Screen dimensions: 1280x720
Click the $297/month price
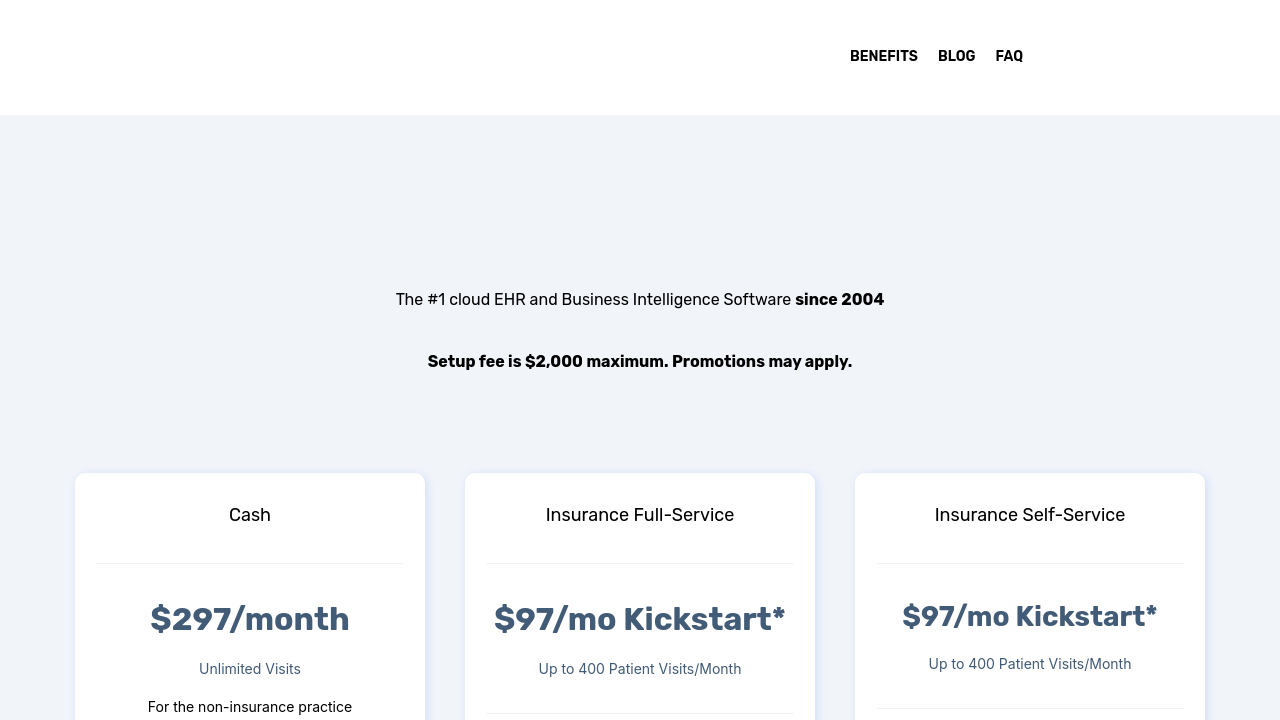[x=250, y=619]
